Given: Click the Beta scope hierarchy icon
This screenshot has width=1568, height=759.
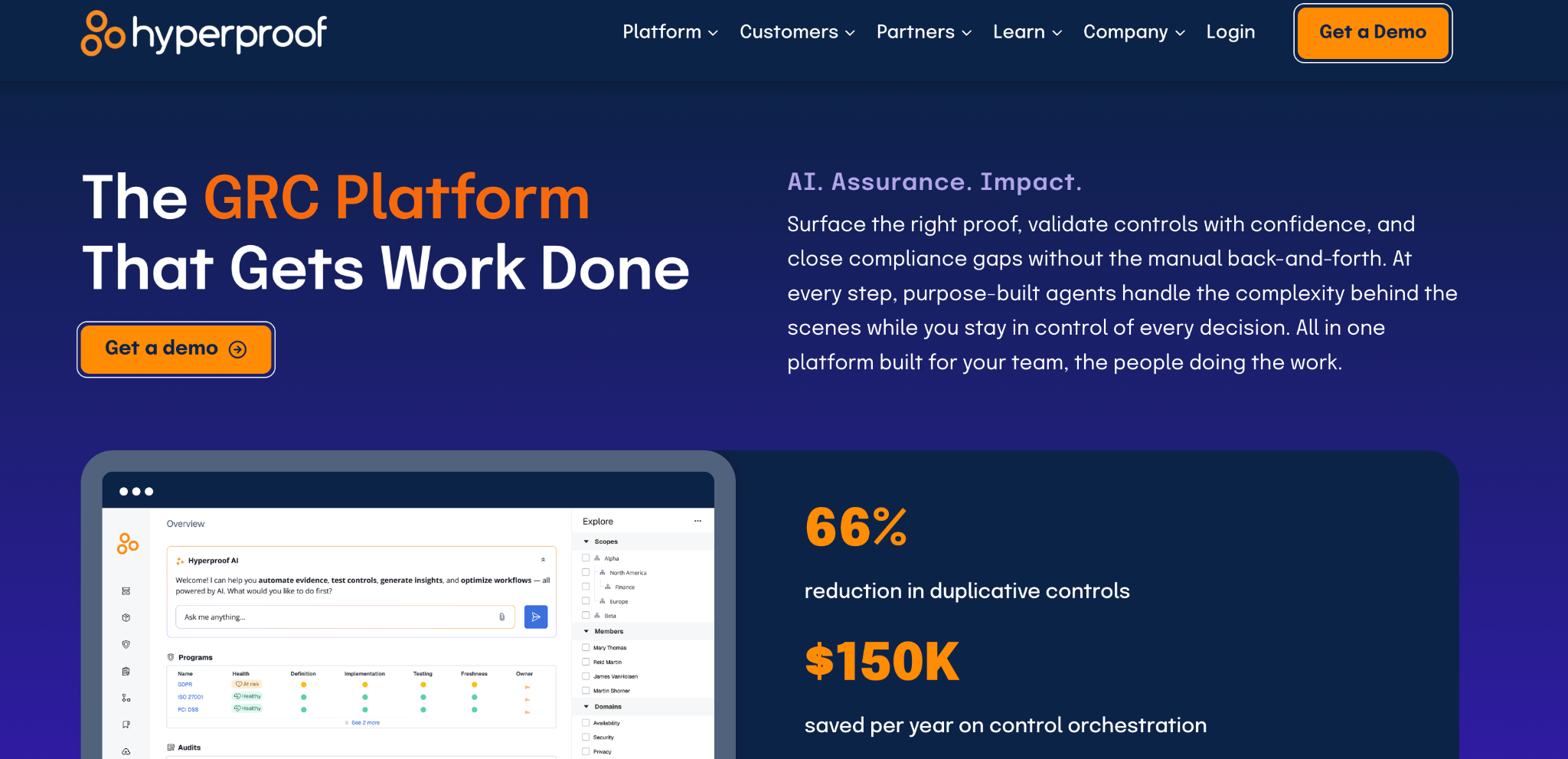Looking at the screenshot, I should [x=597, y=615].
